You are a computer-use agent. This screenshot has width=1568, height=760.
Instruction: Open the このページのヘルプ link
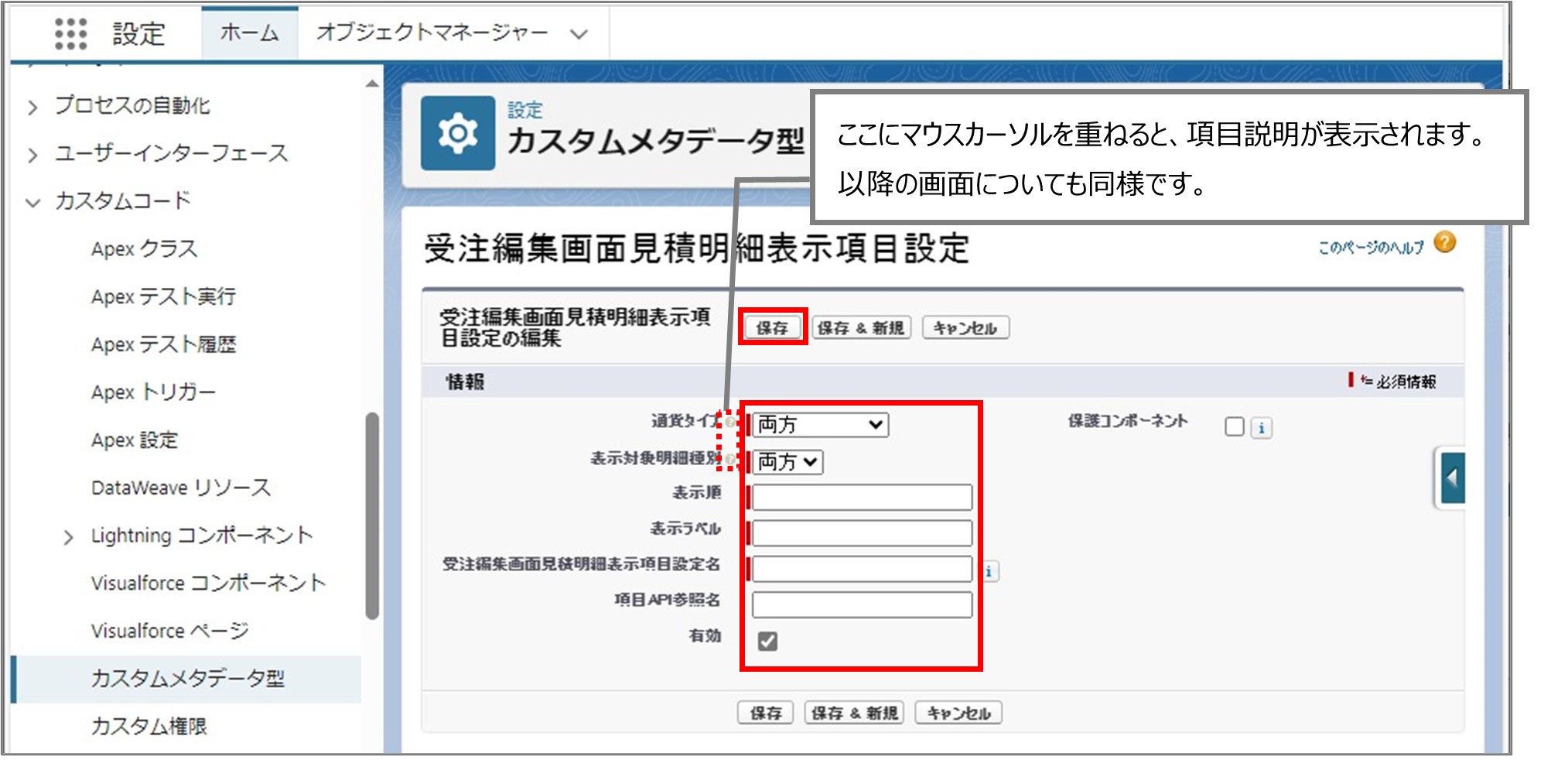(x=1371, y=248)
